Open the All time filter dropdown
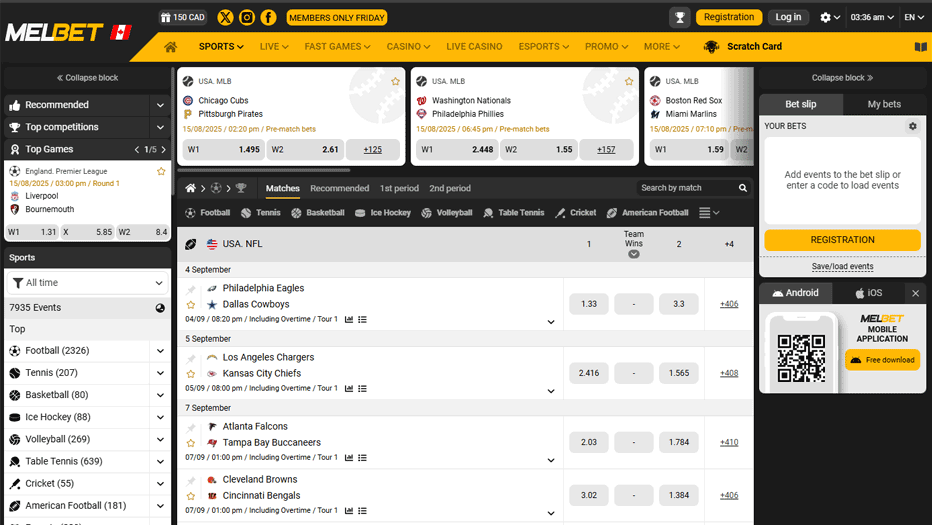Screen dimensions: 932x525 (x=87, y=283)
